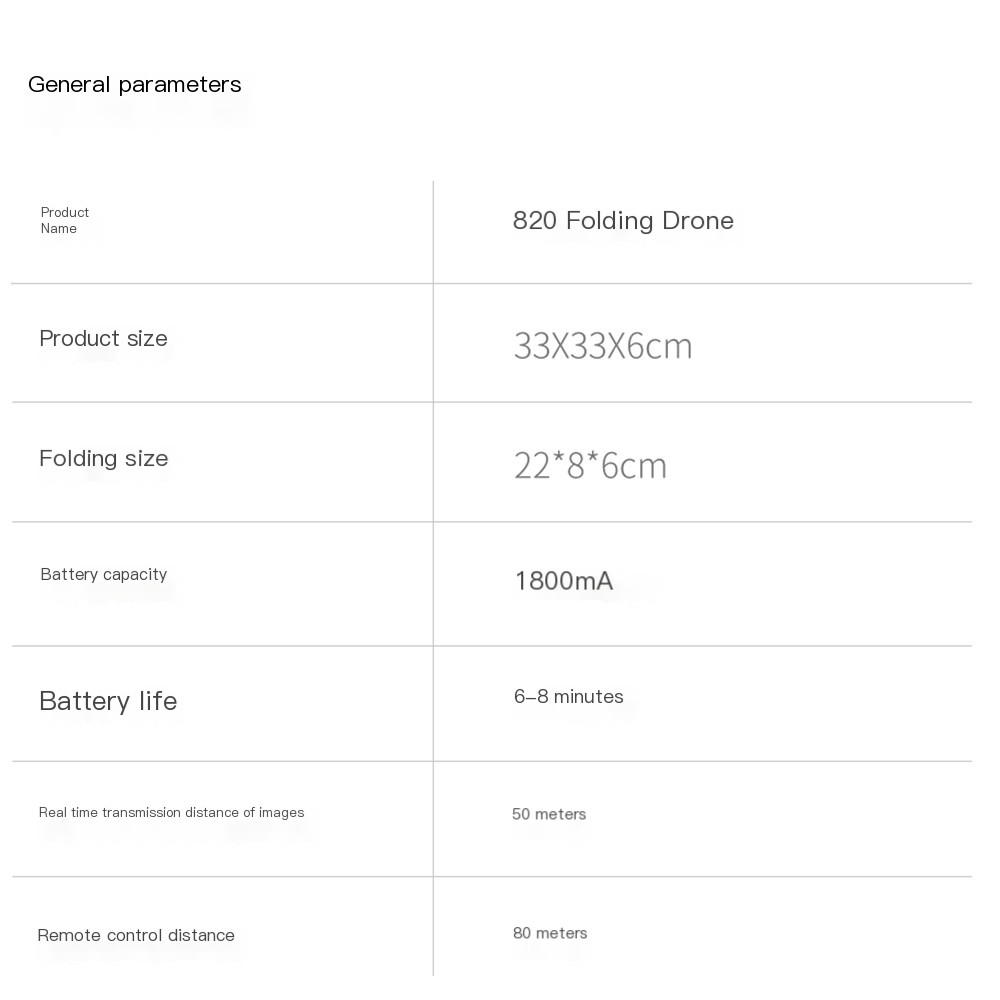Select the 6–8 minutes value
The height and width of the screenshot is (1000, 1000).
coord(568,696)
